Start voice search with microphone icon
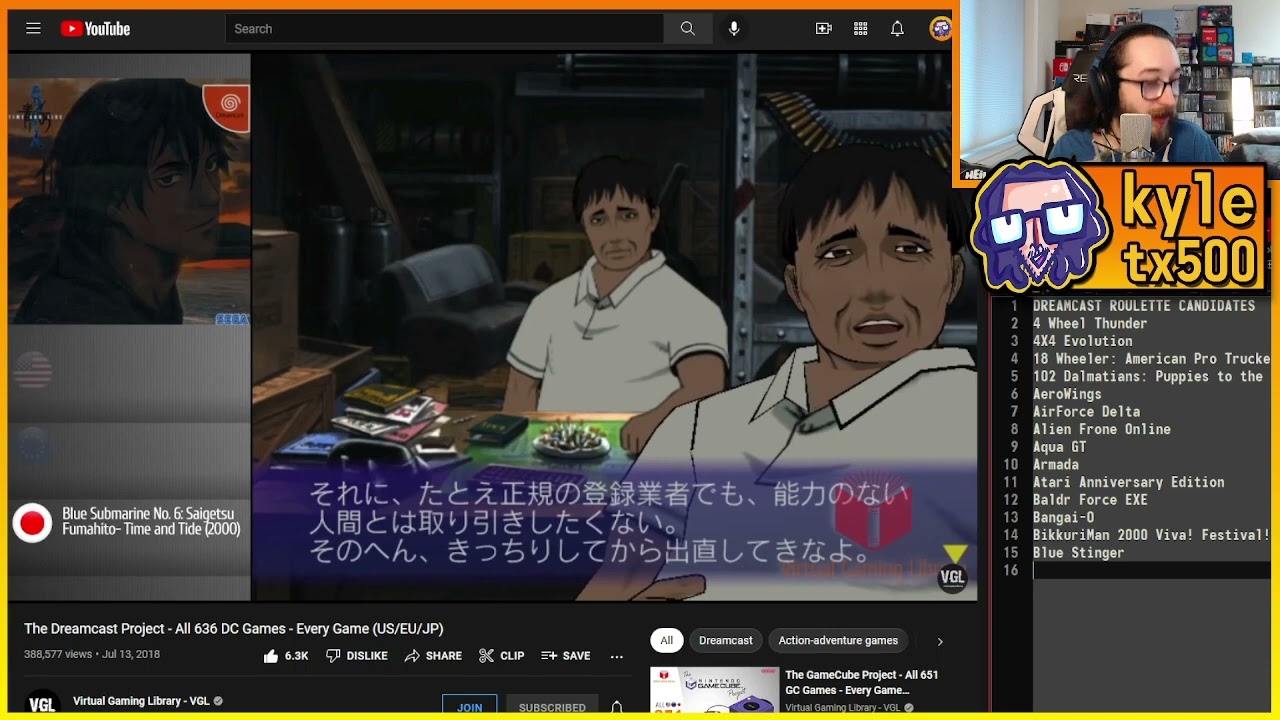 [x=734, y=29]
